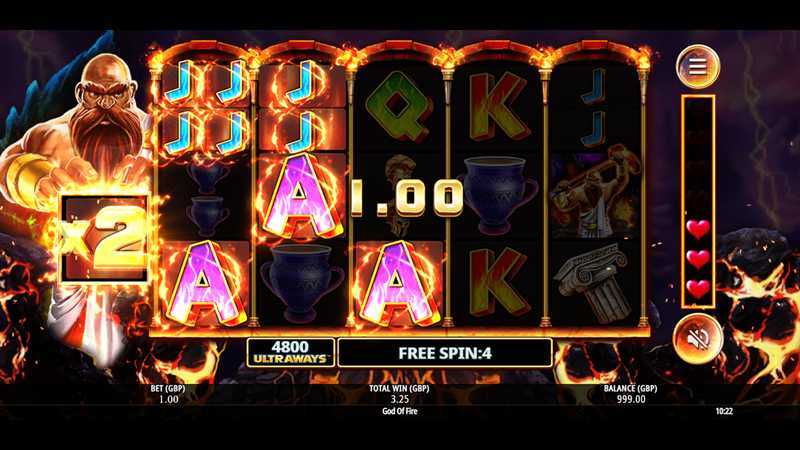Click the Total Win (GBP) value
Viewport: 800px width, 450px height.
399,399
